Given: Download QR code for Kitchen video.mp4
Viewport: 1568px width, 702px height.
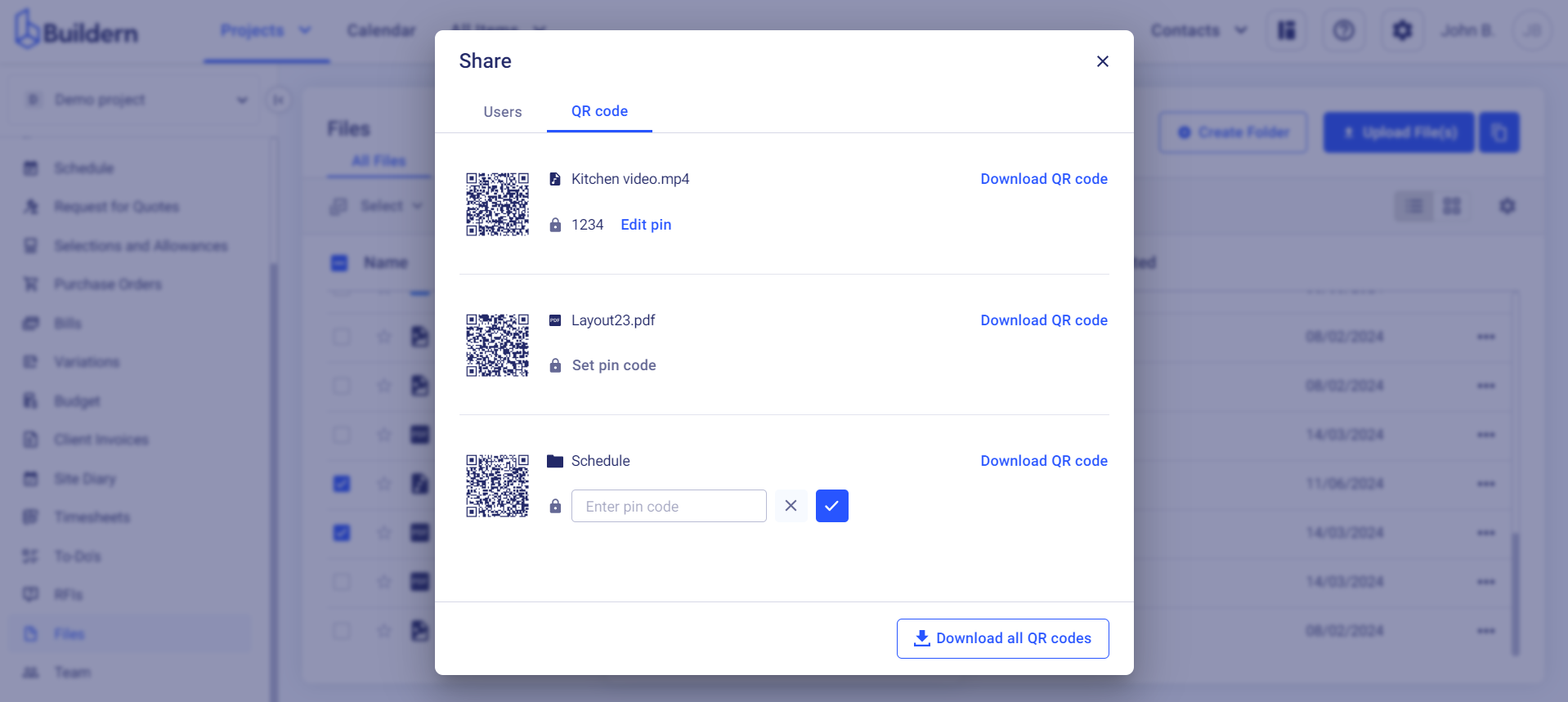Looking at the screenshot, I should pyautogui.click(x=1043, y=178).
